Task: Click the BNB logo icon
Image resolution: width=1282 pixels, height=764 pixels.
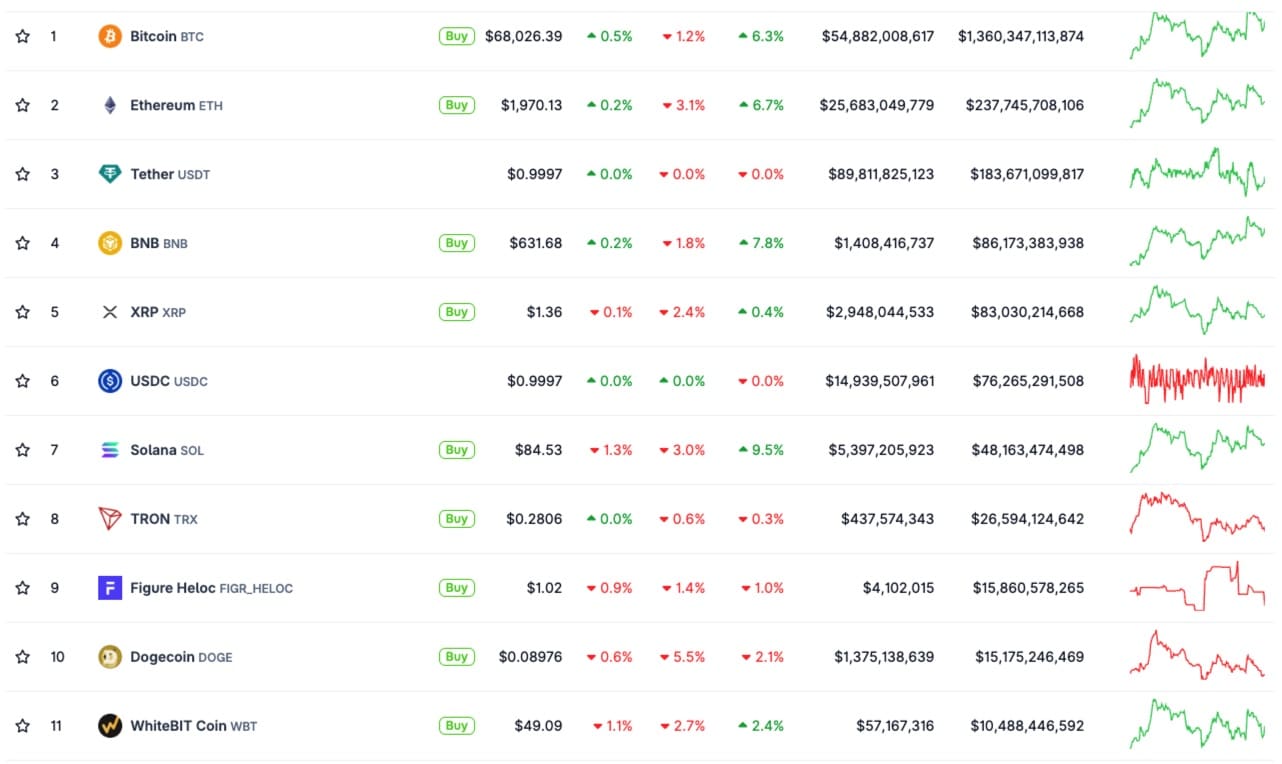Action: click(x=109, y=242)
